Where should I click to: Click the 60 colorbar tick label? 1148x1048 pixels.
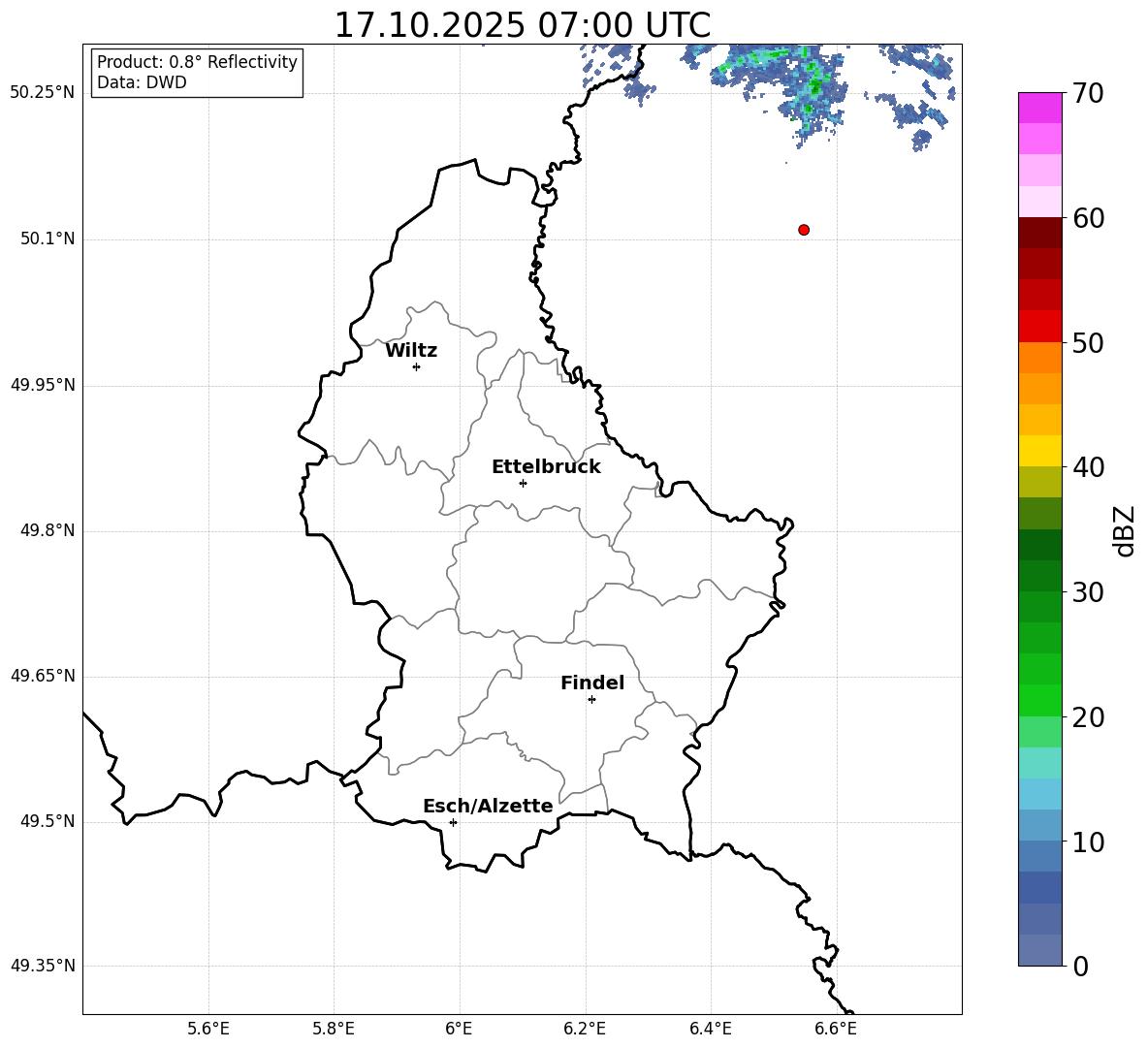tap(1088, 218)
